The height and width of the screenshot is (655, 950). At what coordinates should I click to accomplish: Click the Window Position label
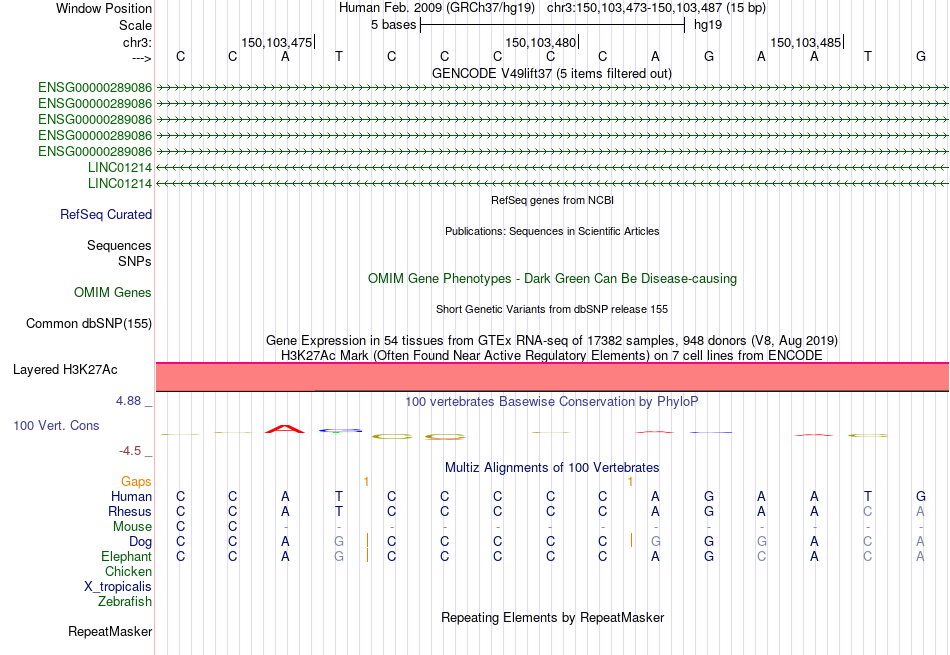click(104, 8)
